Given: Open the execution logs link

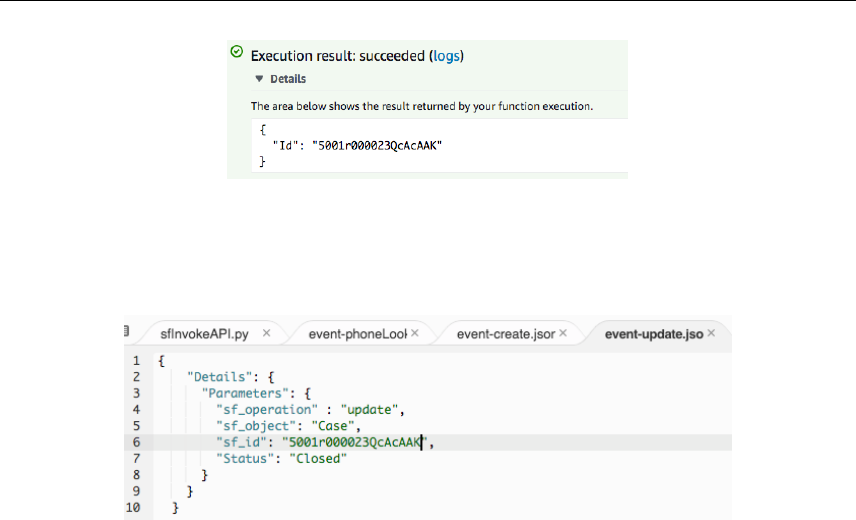Looking at the screenshot, I should [x=447, y=57].
